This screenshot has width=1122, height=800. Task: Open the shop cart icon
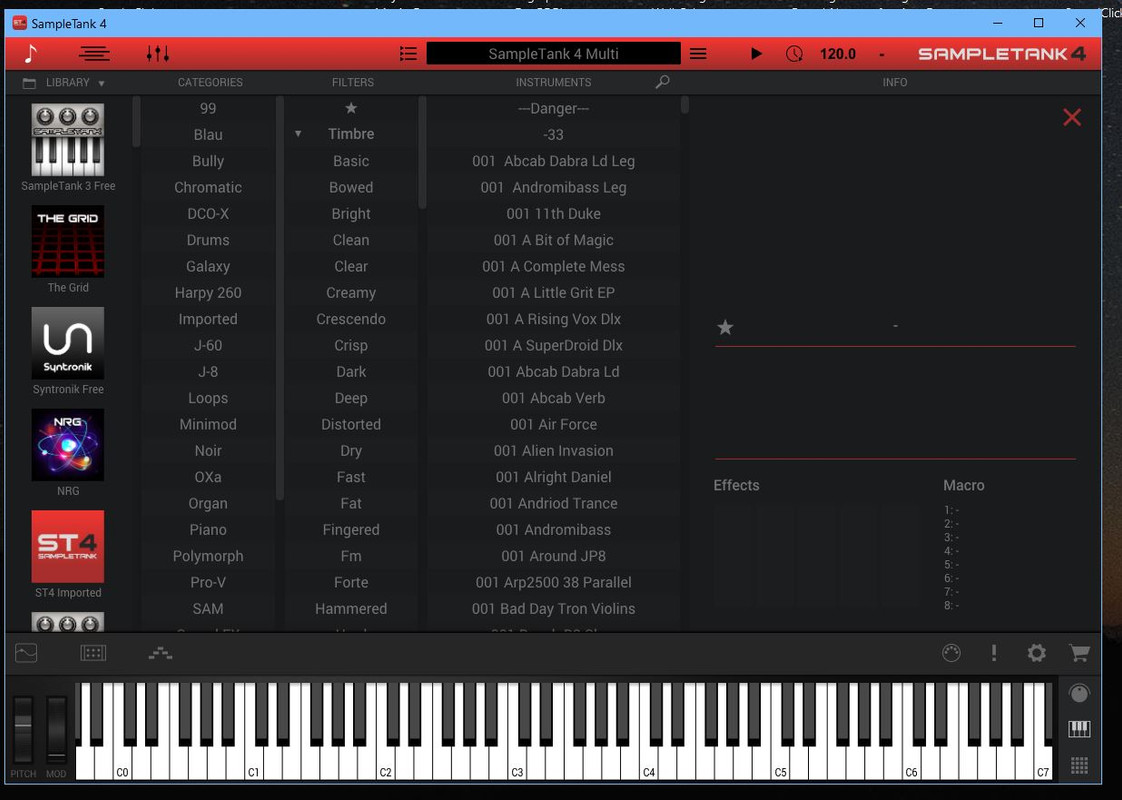pyautogui.click(x=1079, y=653)
